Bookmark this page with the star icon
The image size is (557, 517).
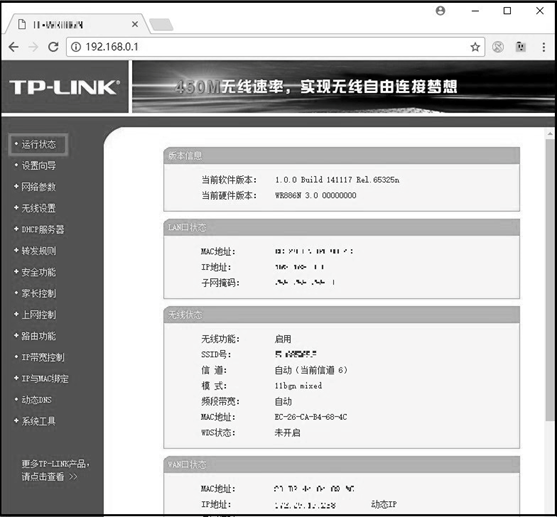[475, 47]
